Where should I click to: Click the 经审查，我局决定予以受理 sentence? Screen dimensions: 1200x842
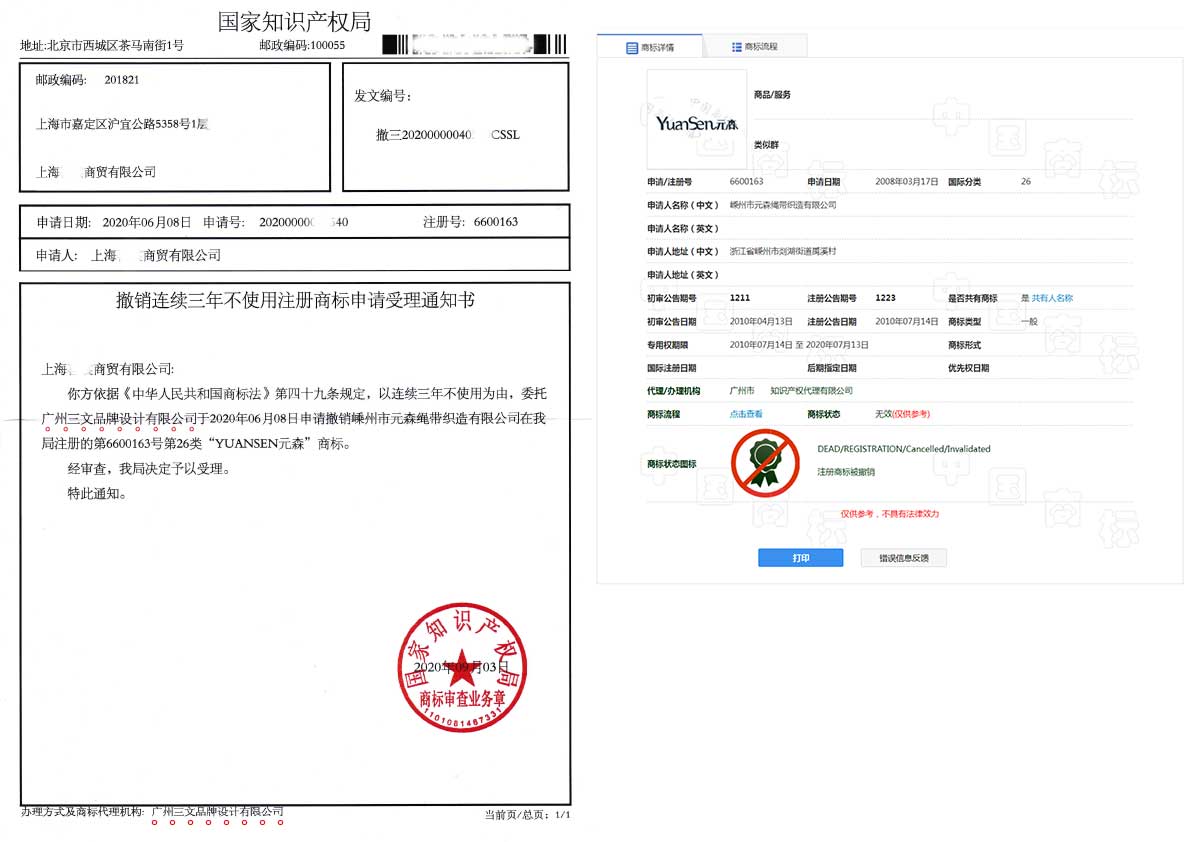(x=148, y=469)
